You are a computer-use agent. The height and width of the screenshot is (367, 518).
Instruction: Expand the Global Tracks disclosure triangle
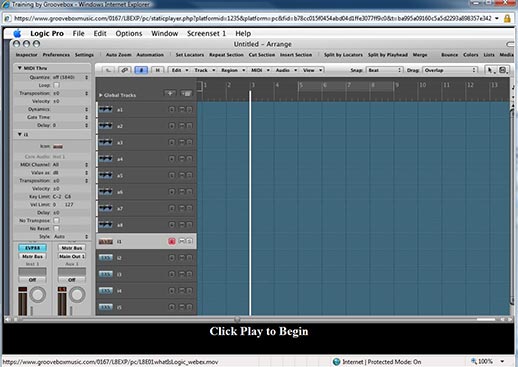tap(100, 95)
